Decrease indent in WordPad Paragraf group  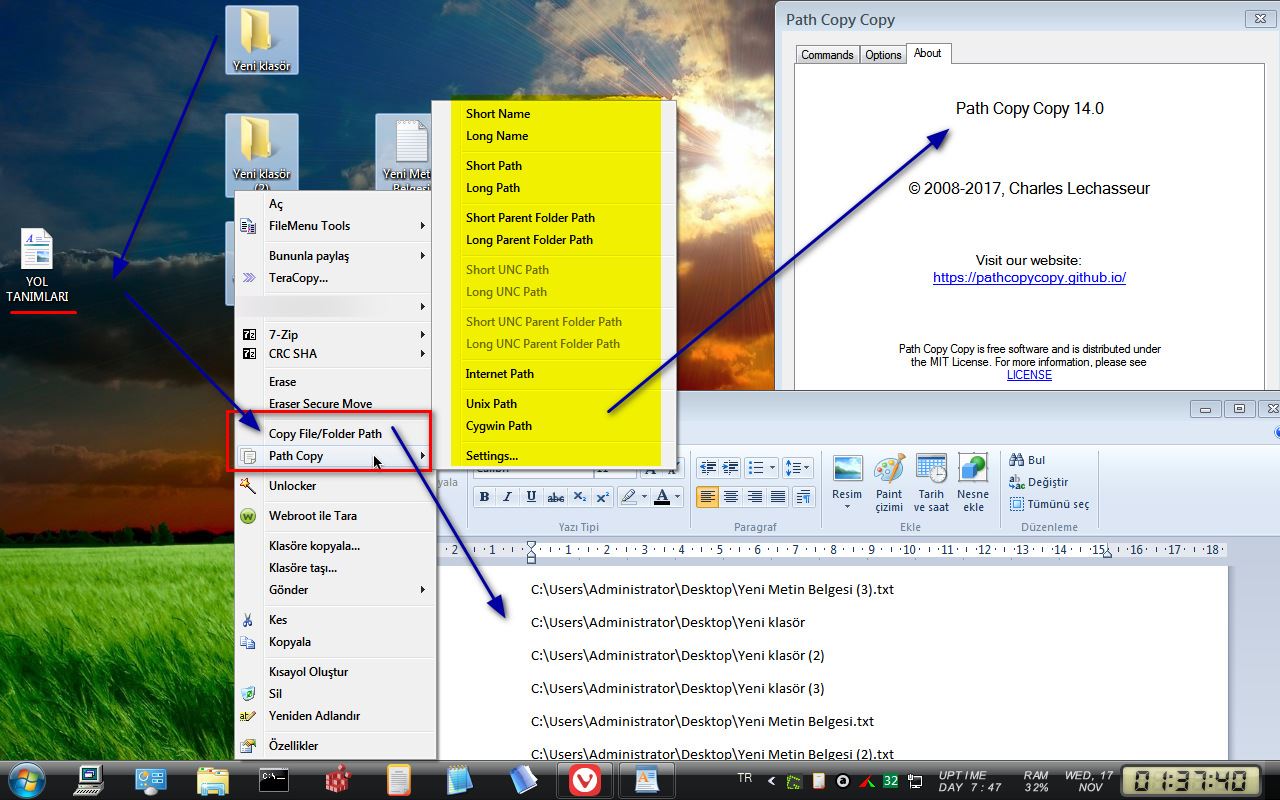coord(708,468)
